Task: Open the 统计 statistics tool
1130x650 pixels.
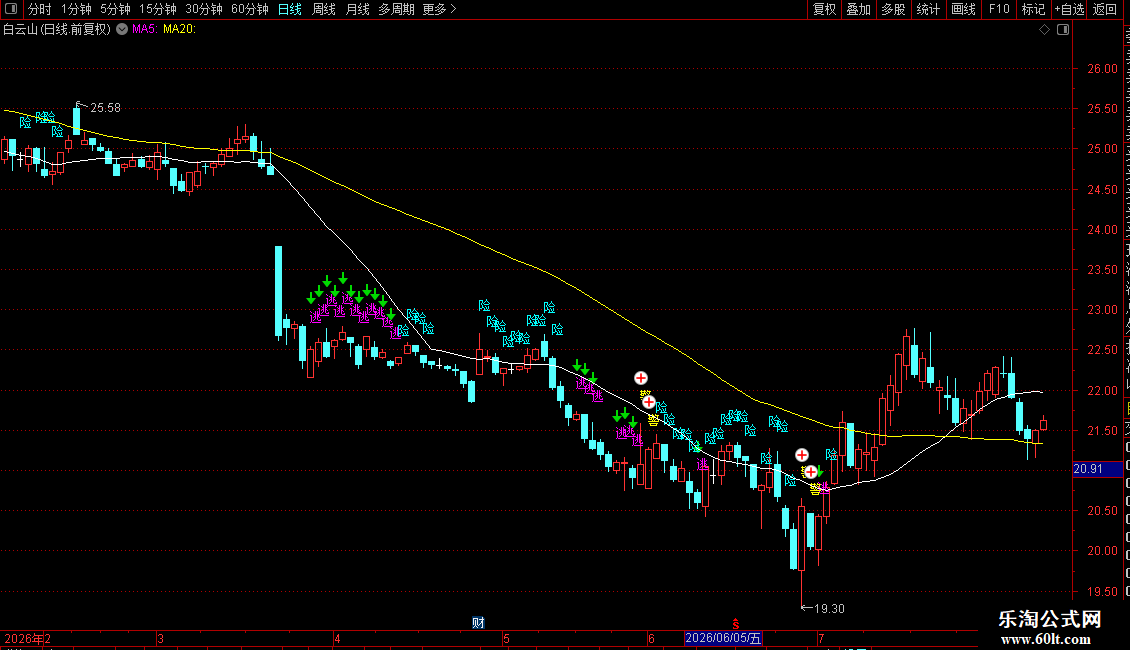Action: tap(927, 9)
